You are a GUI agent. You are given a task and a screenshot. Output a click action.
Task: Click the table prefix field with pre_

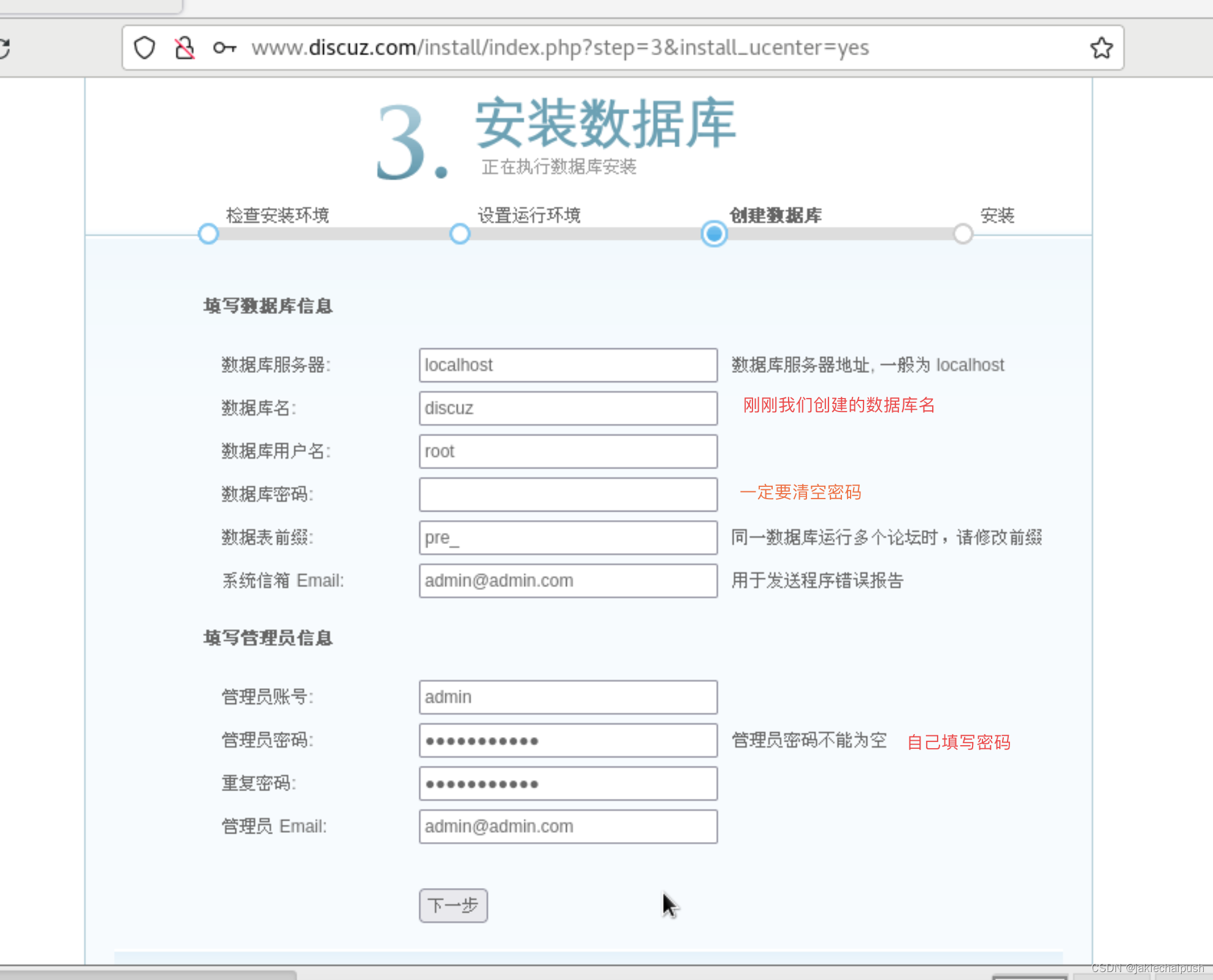coord(568,537)
